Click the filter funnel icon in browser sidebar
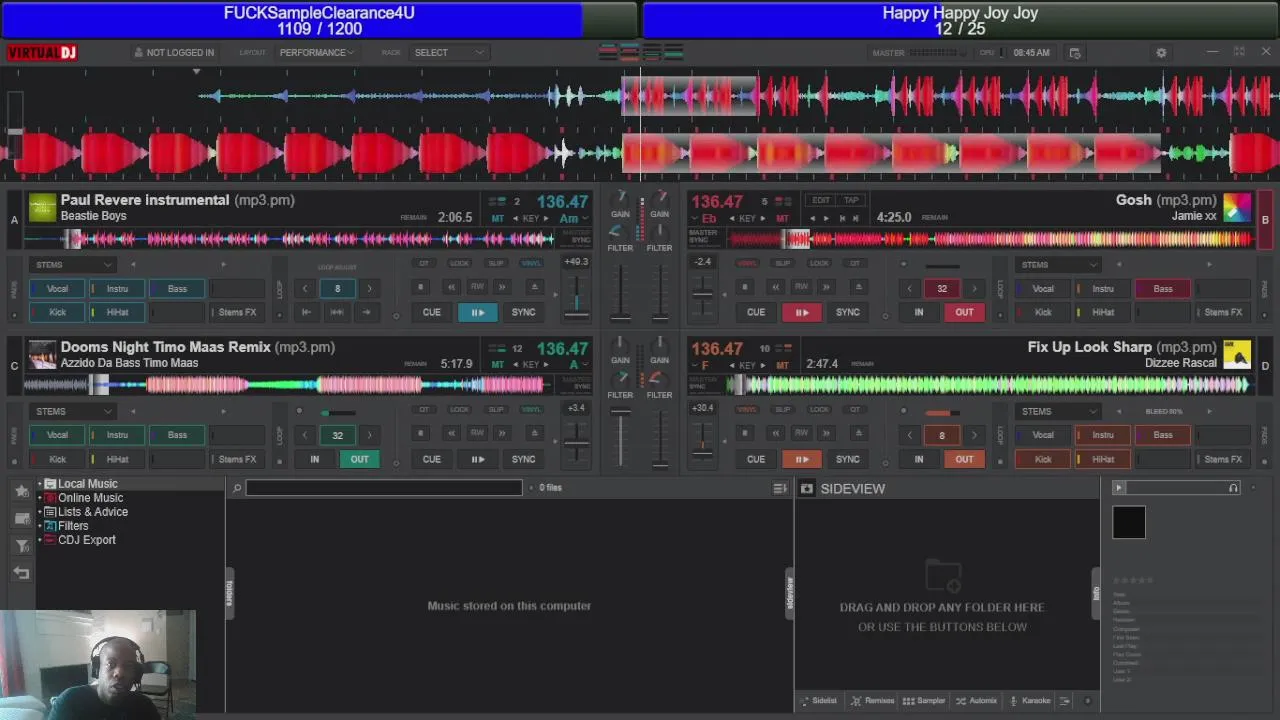The height and width of the screenshot is (720, 1280). tap(21, 545)
